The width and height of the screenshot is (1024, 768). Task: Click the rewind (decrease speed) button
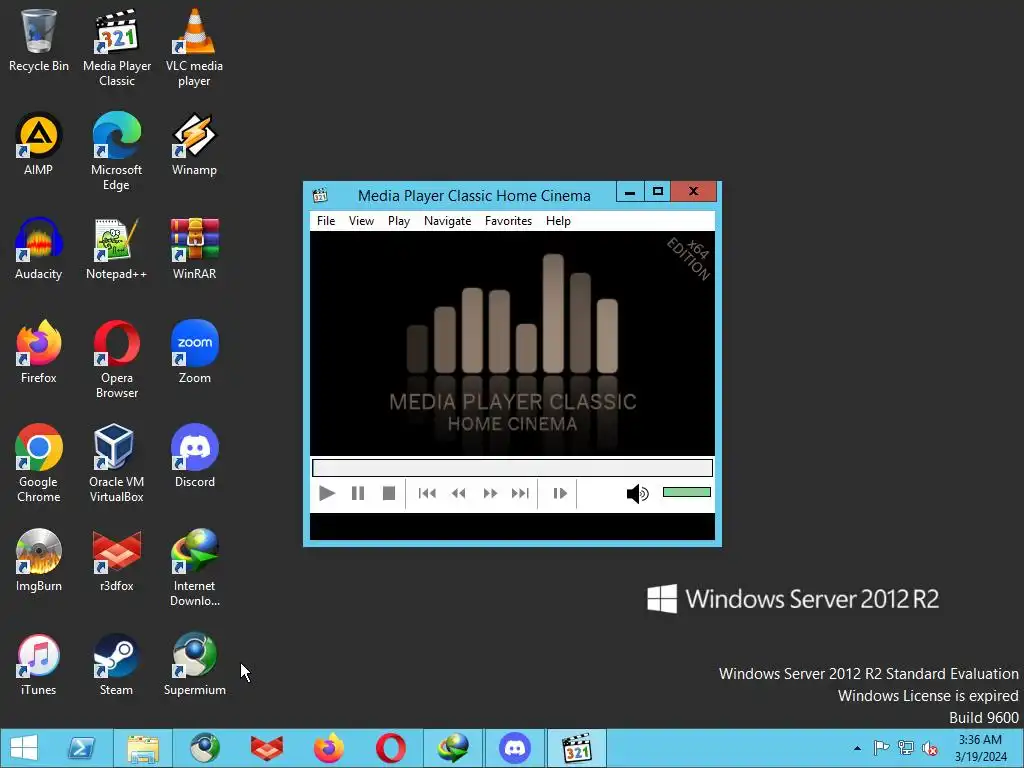458,493
